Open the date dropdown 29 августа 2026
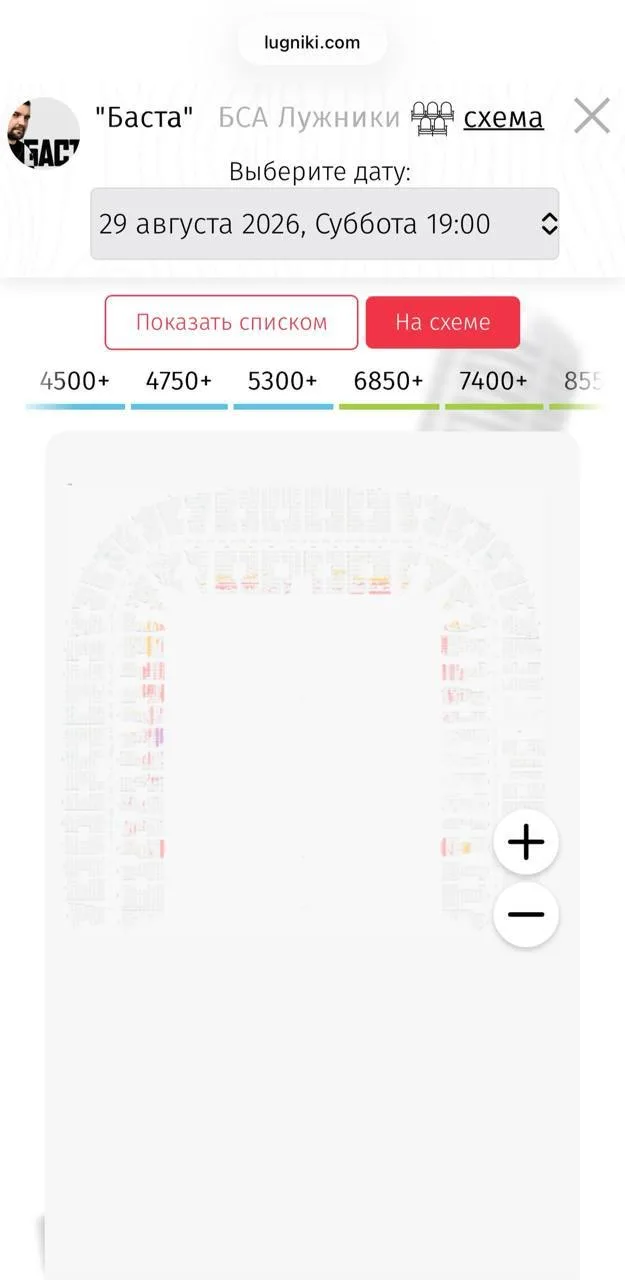This screenshot has height=1280, width=625. tap(325, 224)
